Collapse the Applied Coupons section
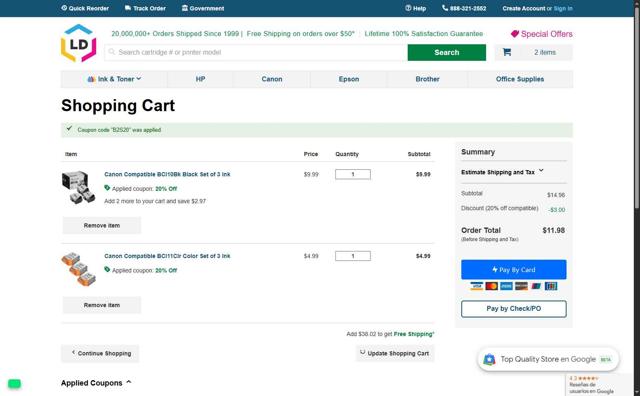This screenshot has height=396, width=640. (96, 383)
